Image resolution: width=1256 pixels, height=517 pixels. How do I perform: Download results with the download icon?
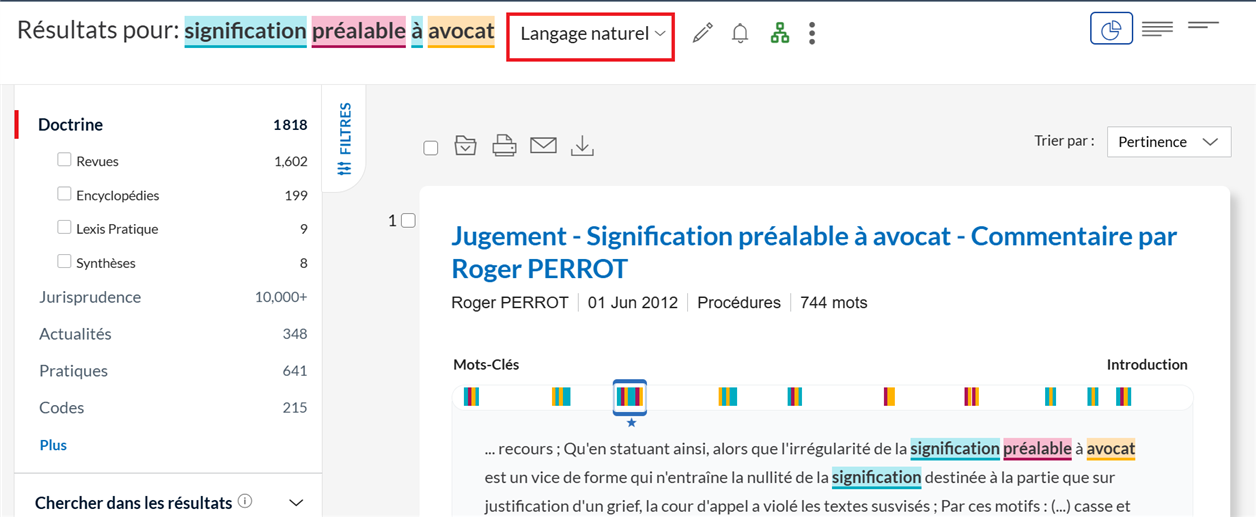(582, 146)
